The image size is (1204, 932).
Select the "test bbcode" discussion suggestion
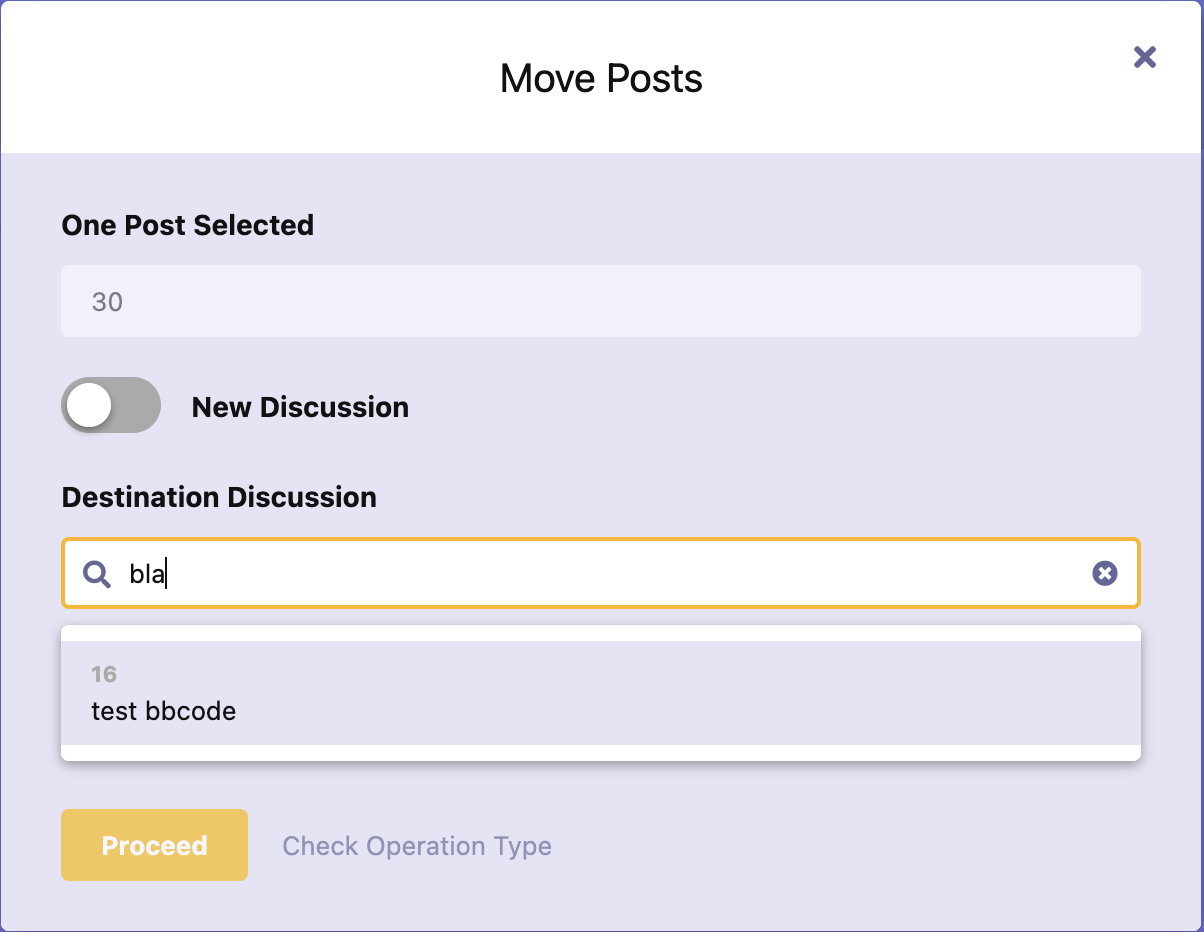(x=164, y=711)
